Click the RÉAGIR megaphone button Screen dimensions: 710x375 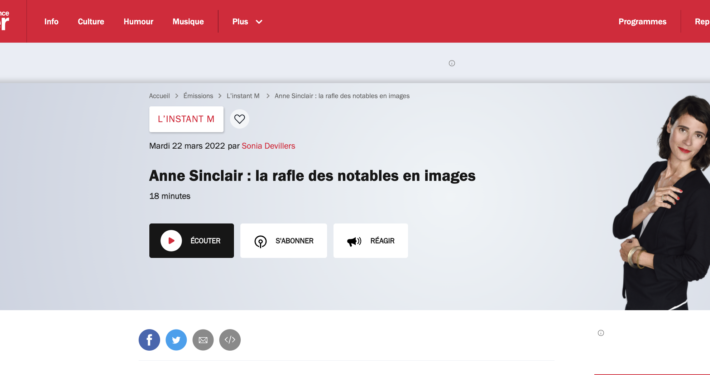pyautogui.click(x=370, y=240)
